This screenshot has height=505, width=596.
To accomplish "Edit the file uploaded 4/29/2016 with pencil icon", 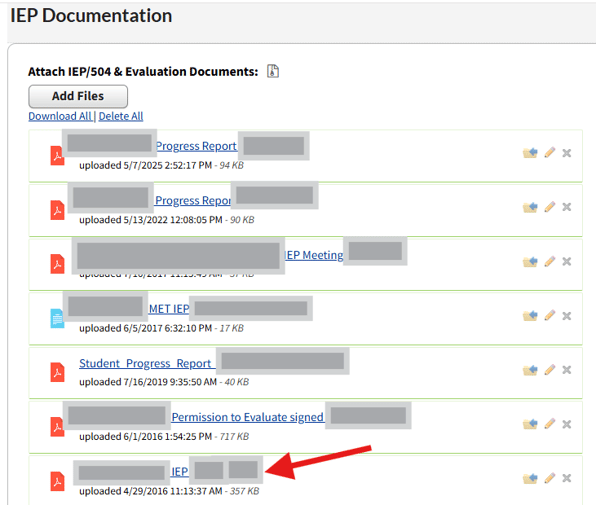I will 550,478.
